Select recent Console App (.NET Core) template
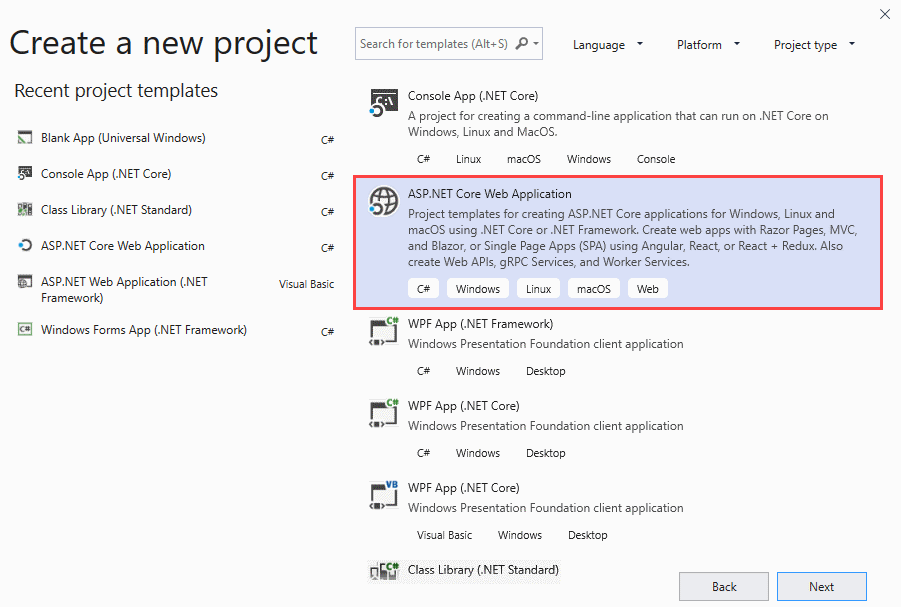Image resolution: width=901 pixels, height=607 pixels. click(x=176, y=174)
